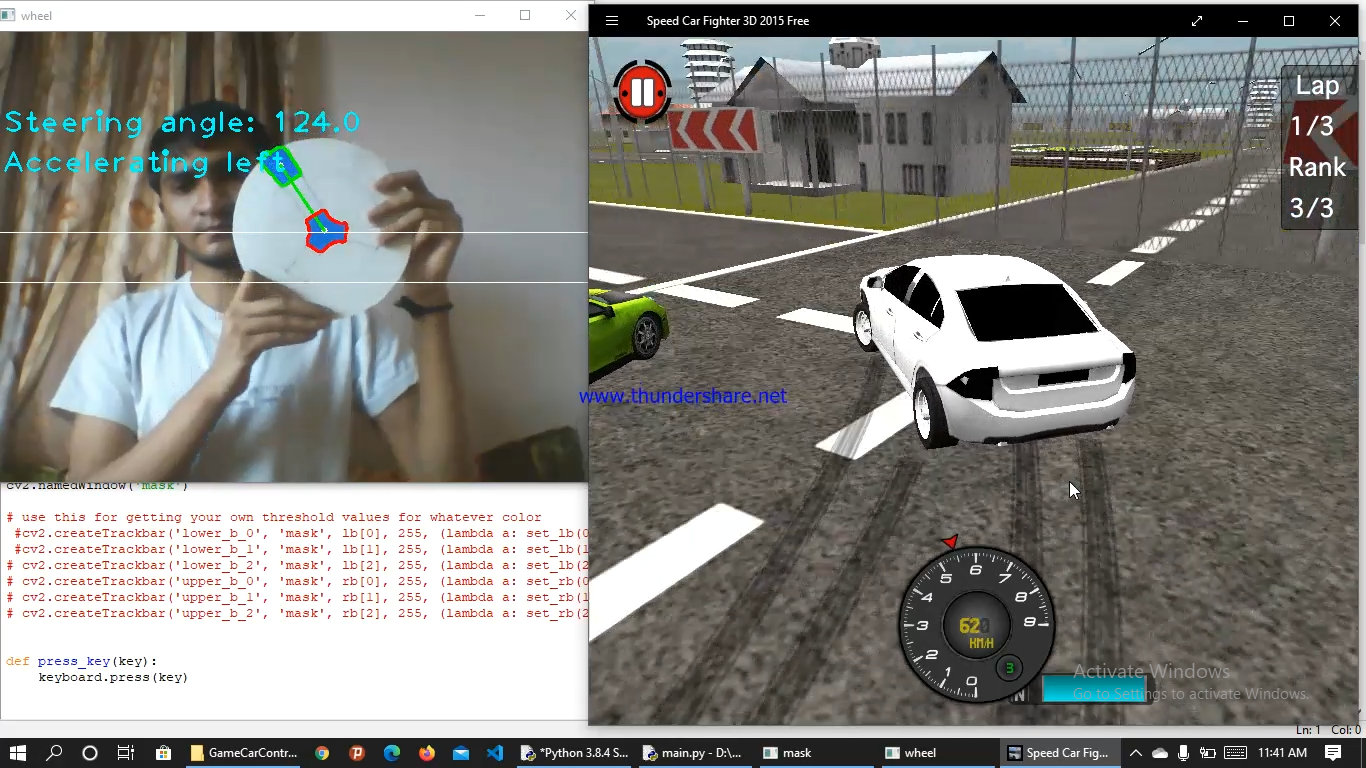Open Microsoft Store from the taskbar
The height and width of the screenshot is (768, 1366).
pyautogui.click(x=163, y=753)
